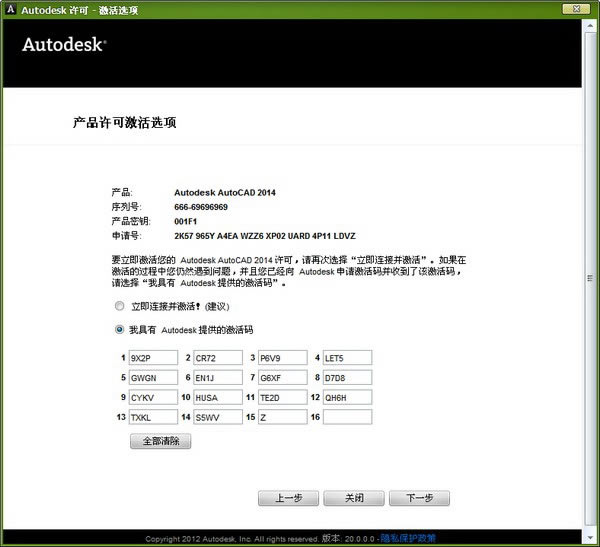Click the Autodesk logo in the black header
Viewport: 600px width, 547px height.
64,45
